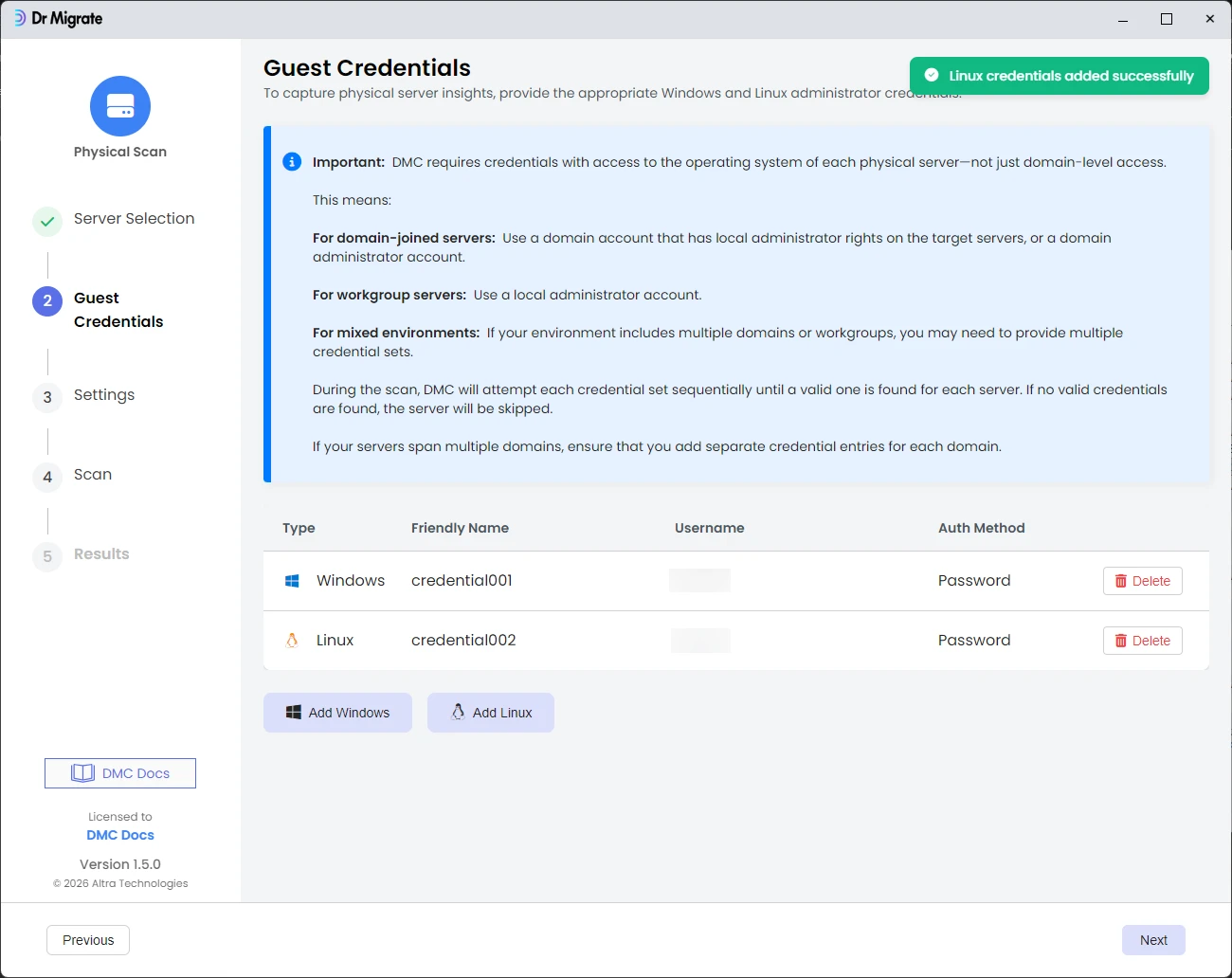Click the Physical Scan label
This screenshot has height=978, width=1232.
120,152
